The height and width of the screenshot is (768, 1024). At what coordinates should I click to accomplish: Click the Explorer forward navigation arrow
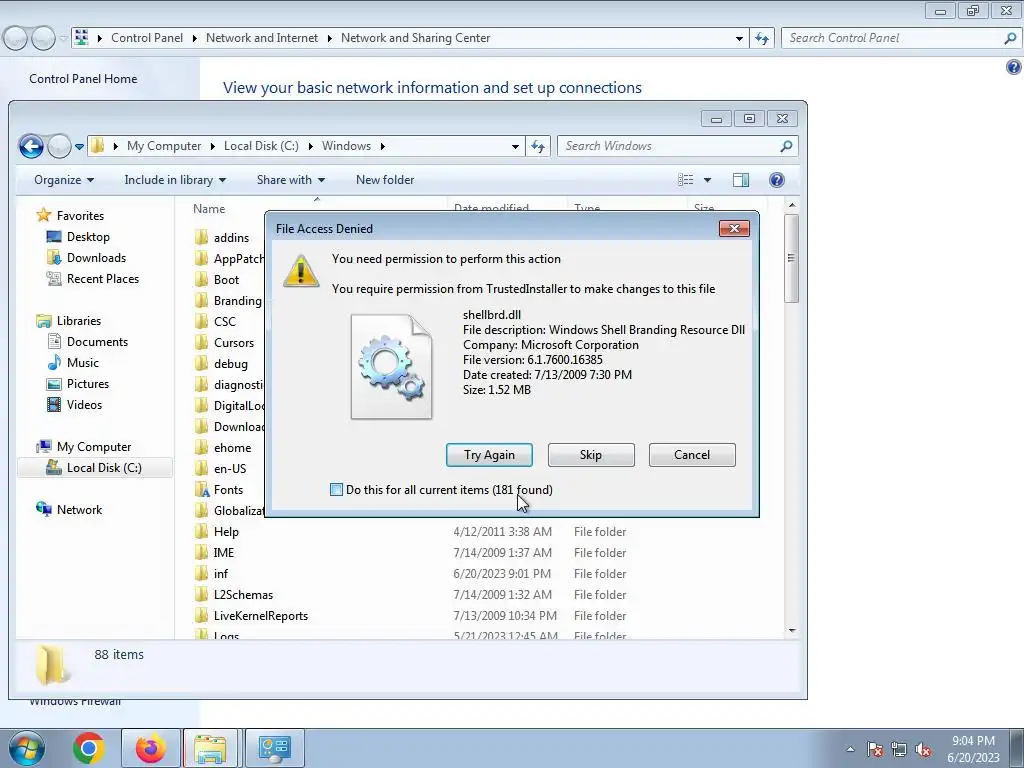coord(59,146)
